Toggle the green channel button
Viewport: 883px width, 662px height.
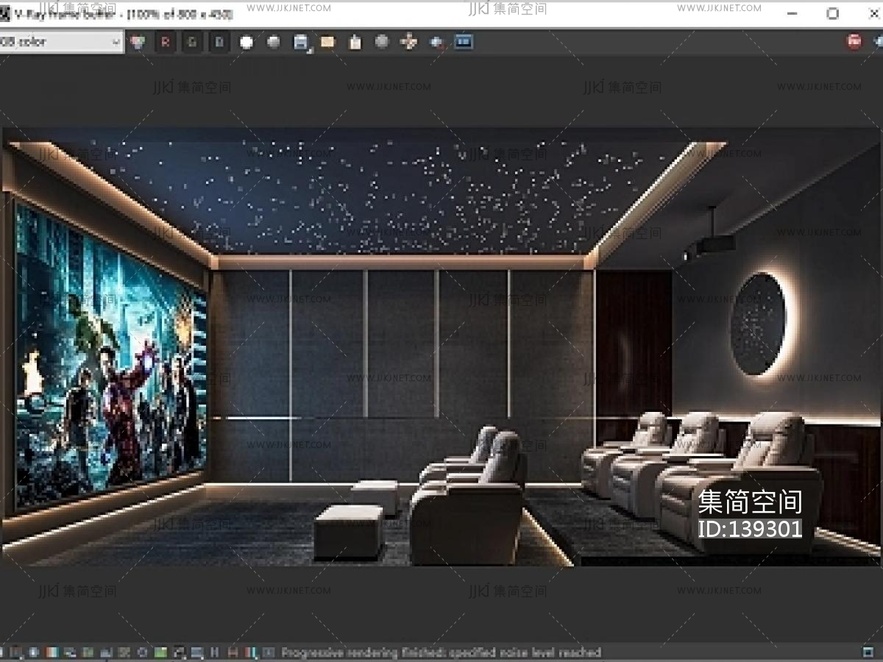tap(192, 42)
